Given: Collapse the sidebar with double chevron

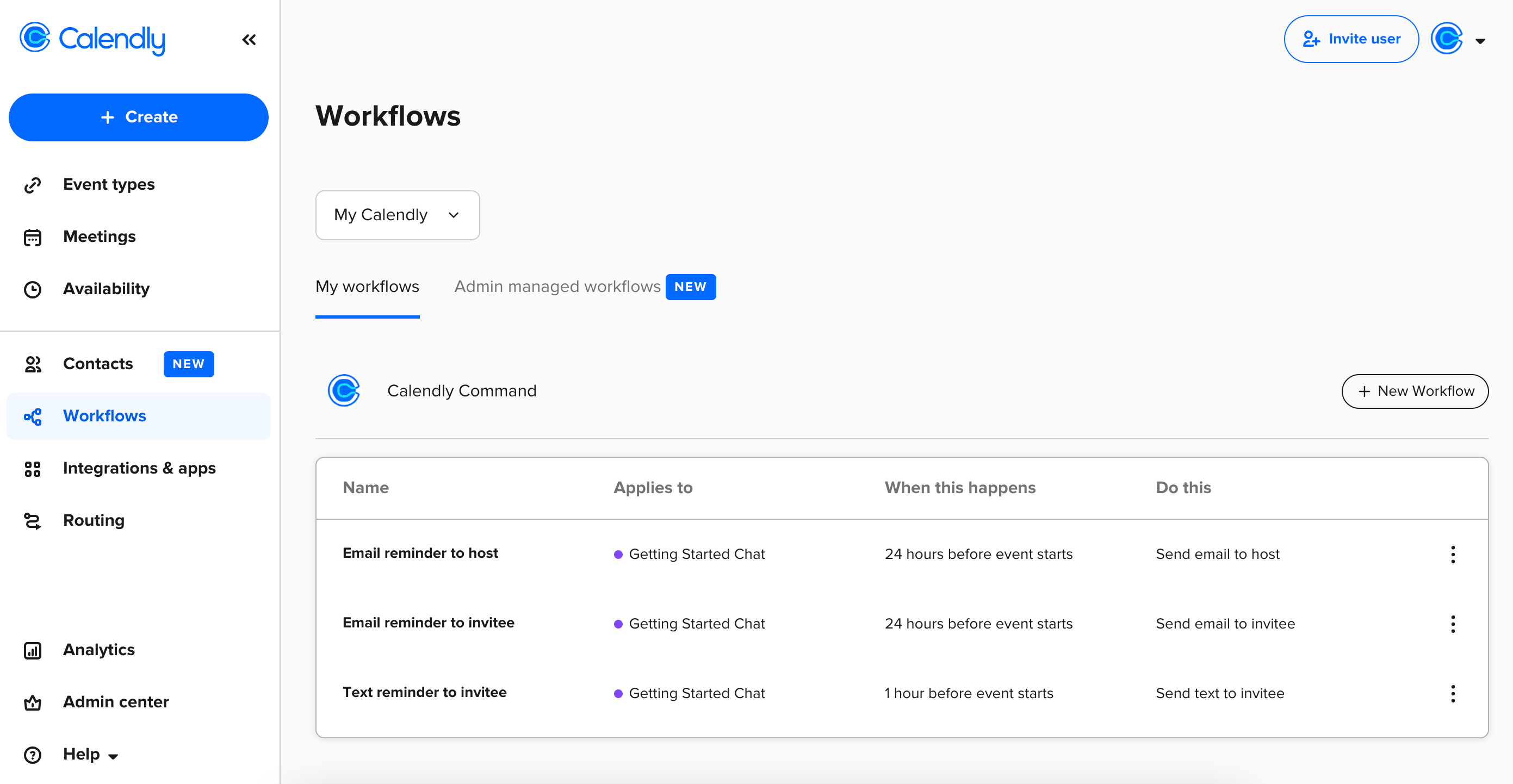Looking at the screenshot, I should [x=249, y=39].
